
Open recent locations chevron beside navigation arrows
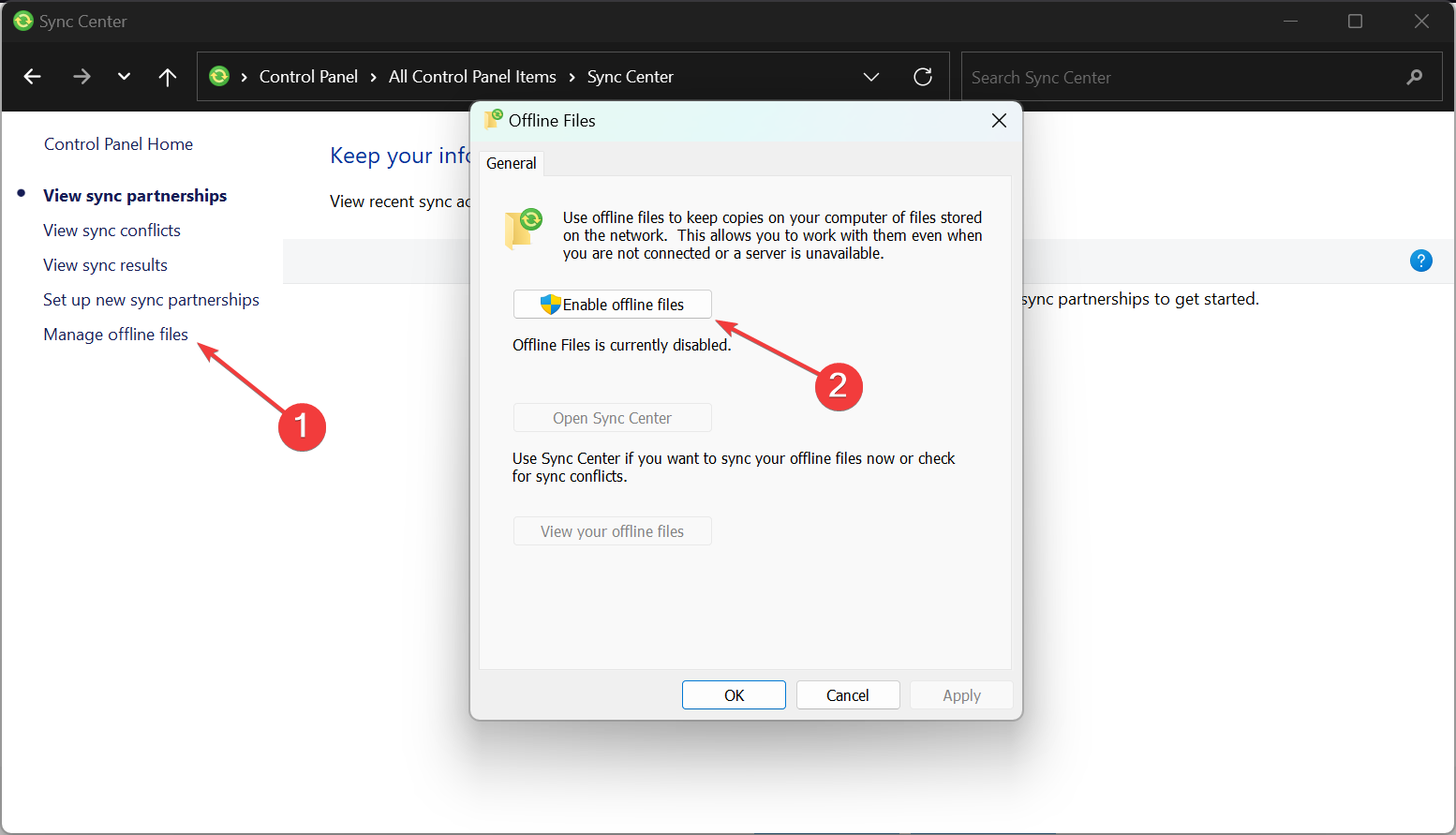pos(124,77)
